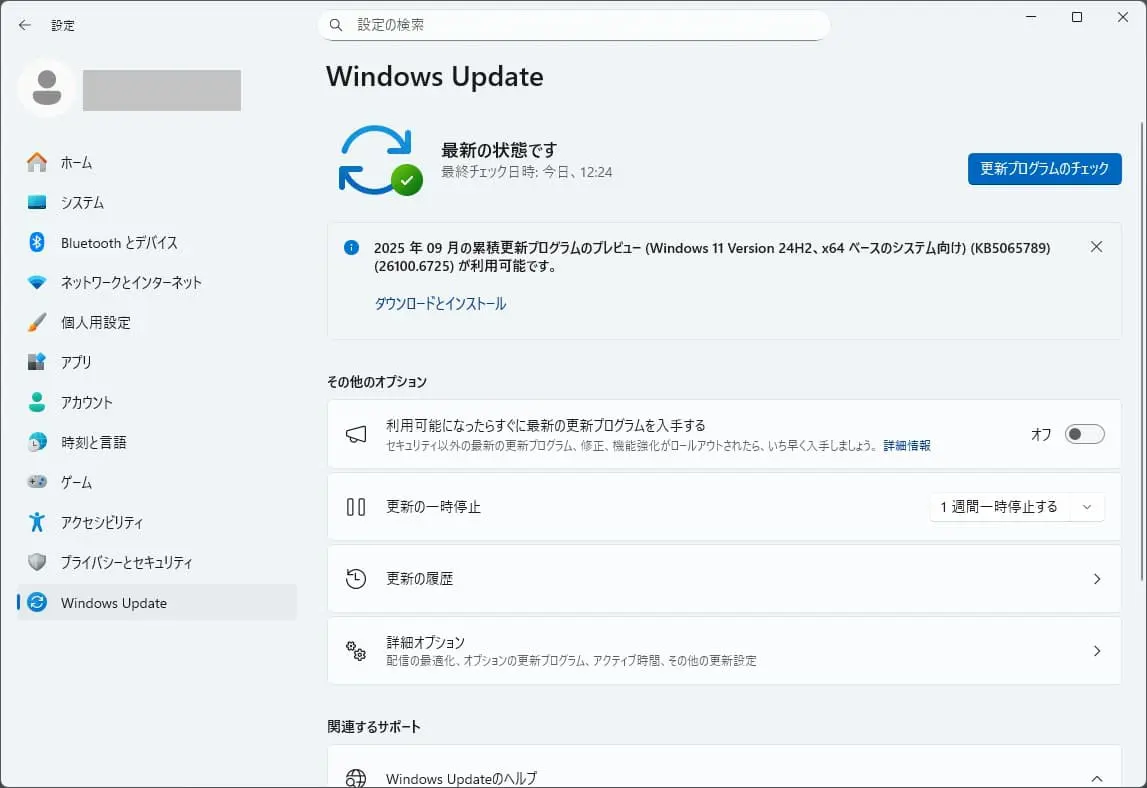The width and height of the screenshot is (1147, 788).
Task: Select the Bluetooth とデバイス icon
Action: click(37, 242)
